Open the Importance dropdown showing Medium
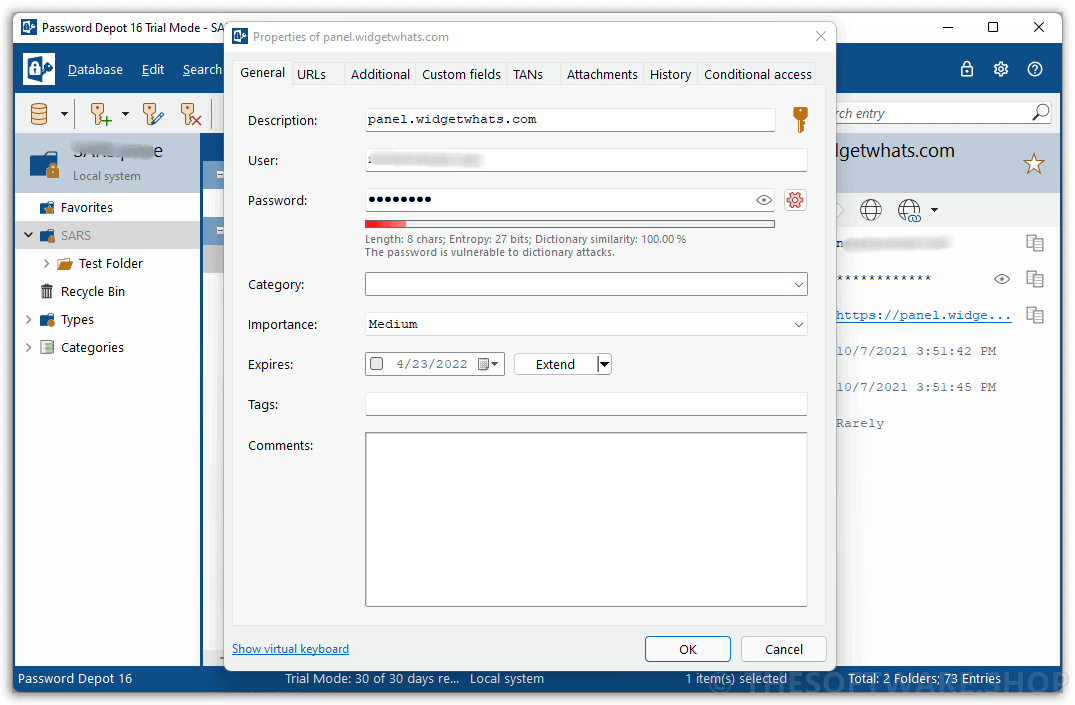The width and height of the screenshot is (1075, 705). tap(586, 324)
